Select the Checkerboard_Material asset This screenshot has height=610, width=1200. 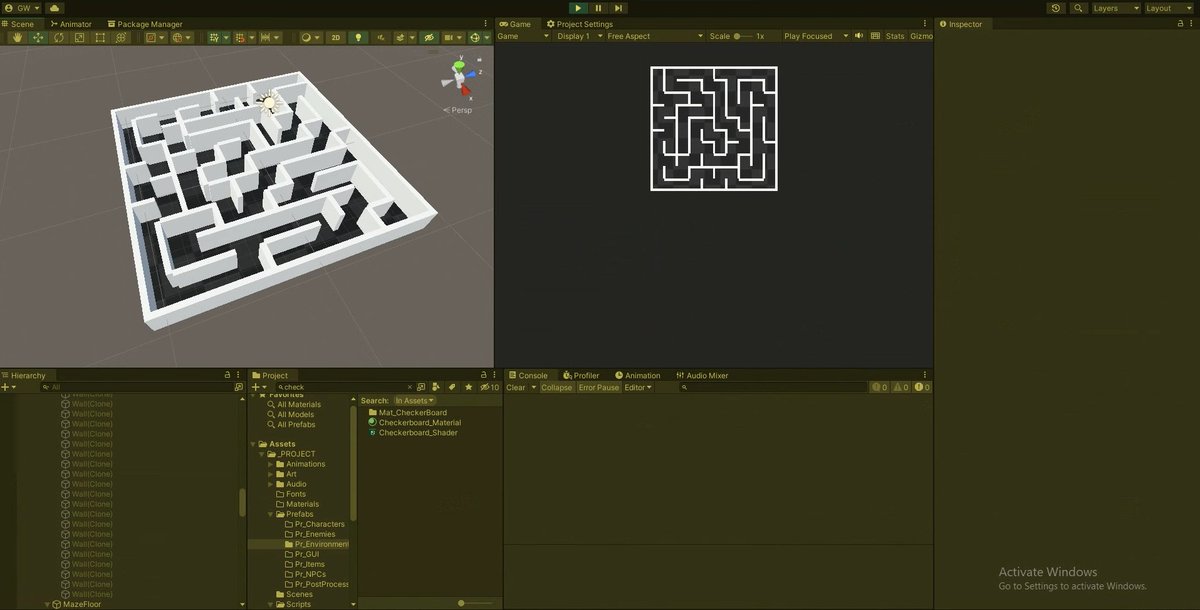pyautogui.click(x=415, y=423)
